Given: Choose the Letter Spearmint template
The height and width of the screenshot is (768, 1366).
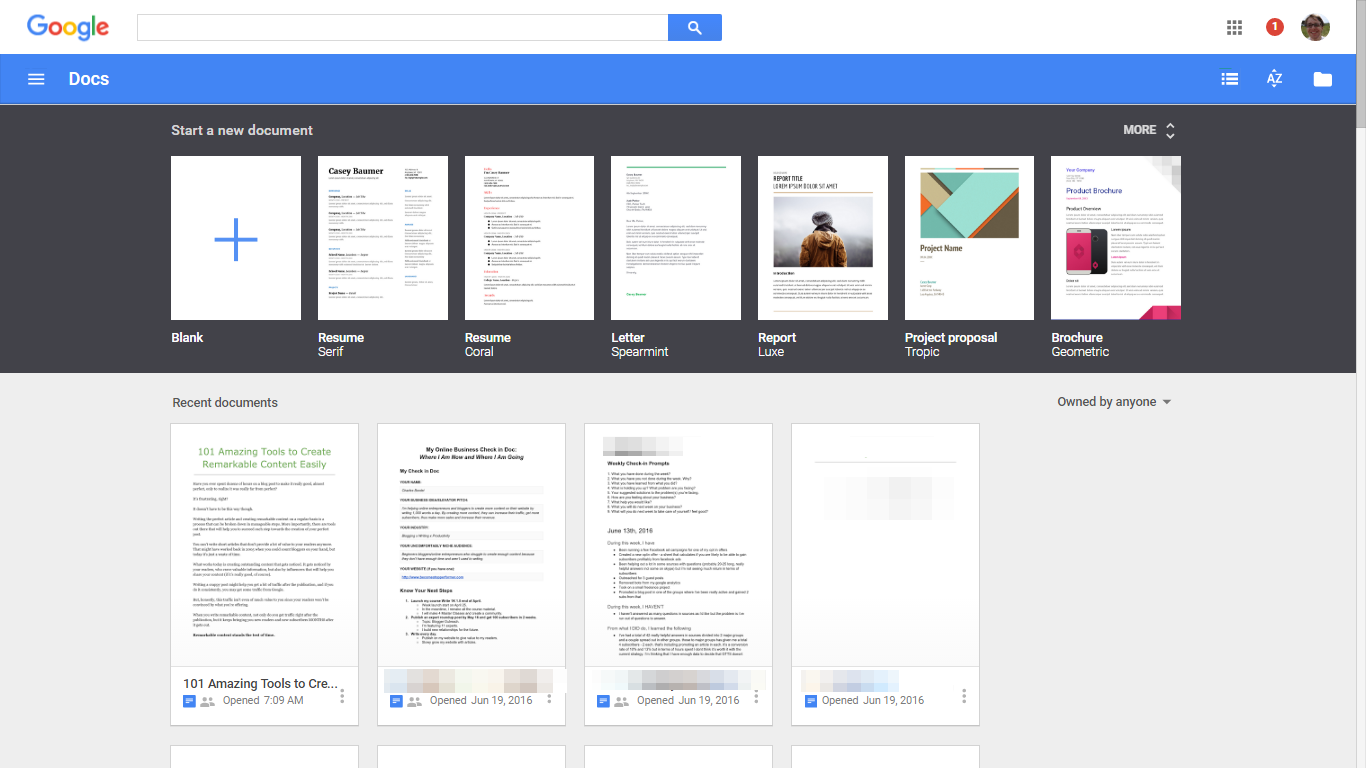Looking at the screenshot, I should pos(676,238).
